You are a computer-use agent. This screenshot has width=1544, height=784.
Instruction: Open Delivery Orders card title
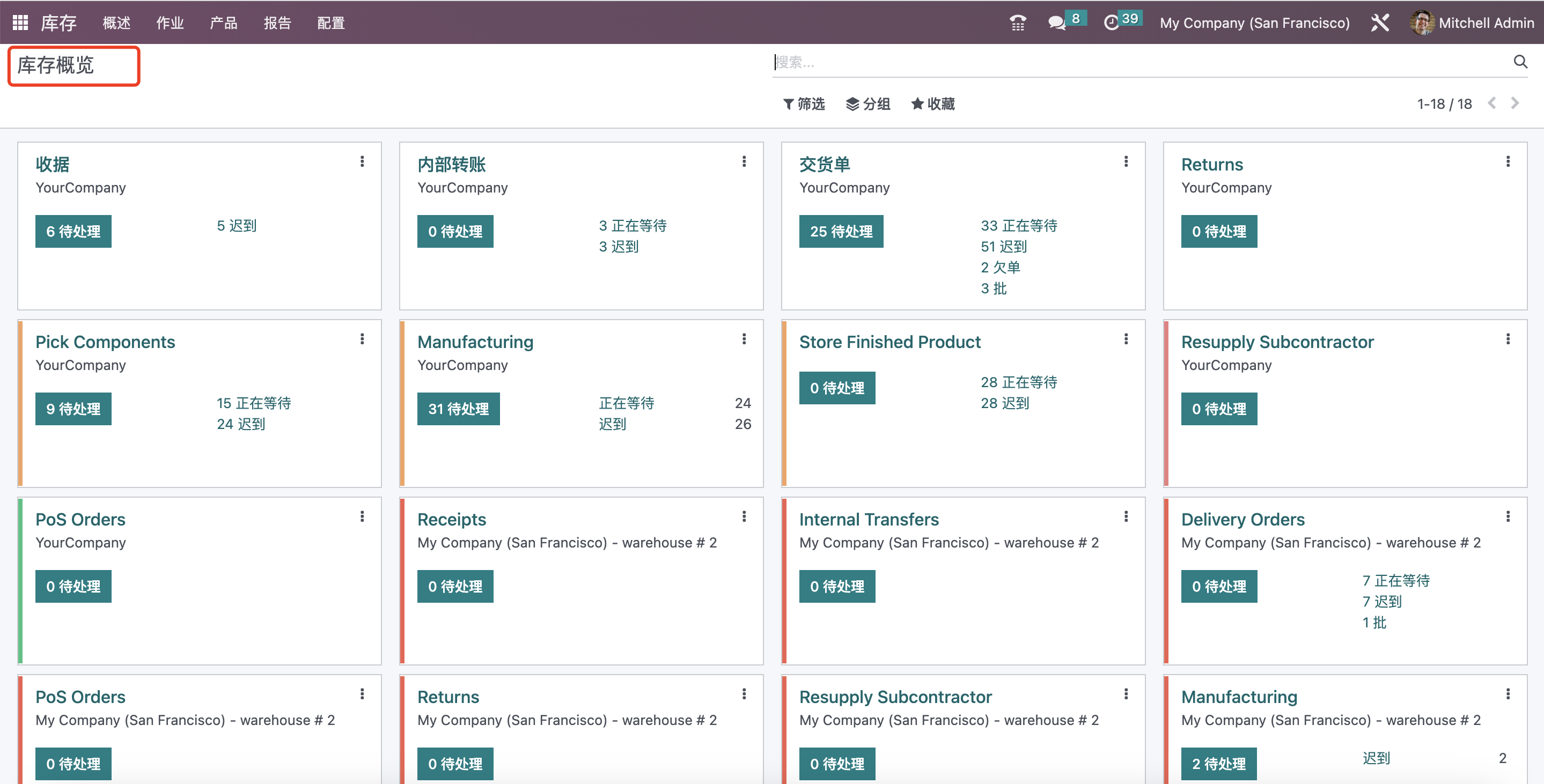1242,519
